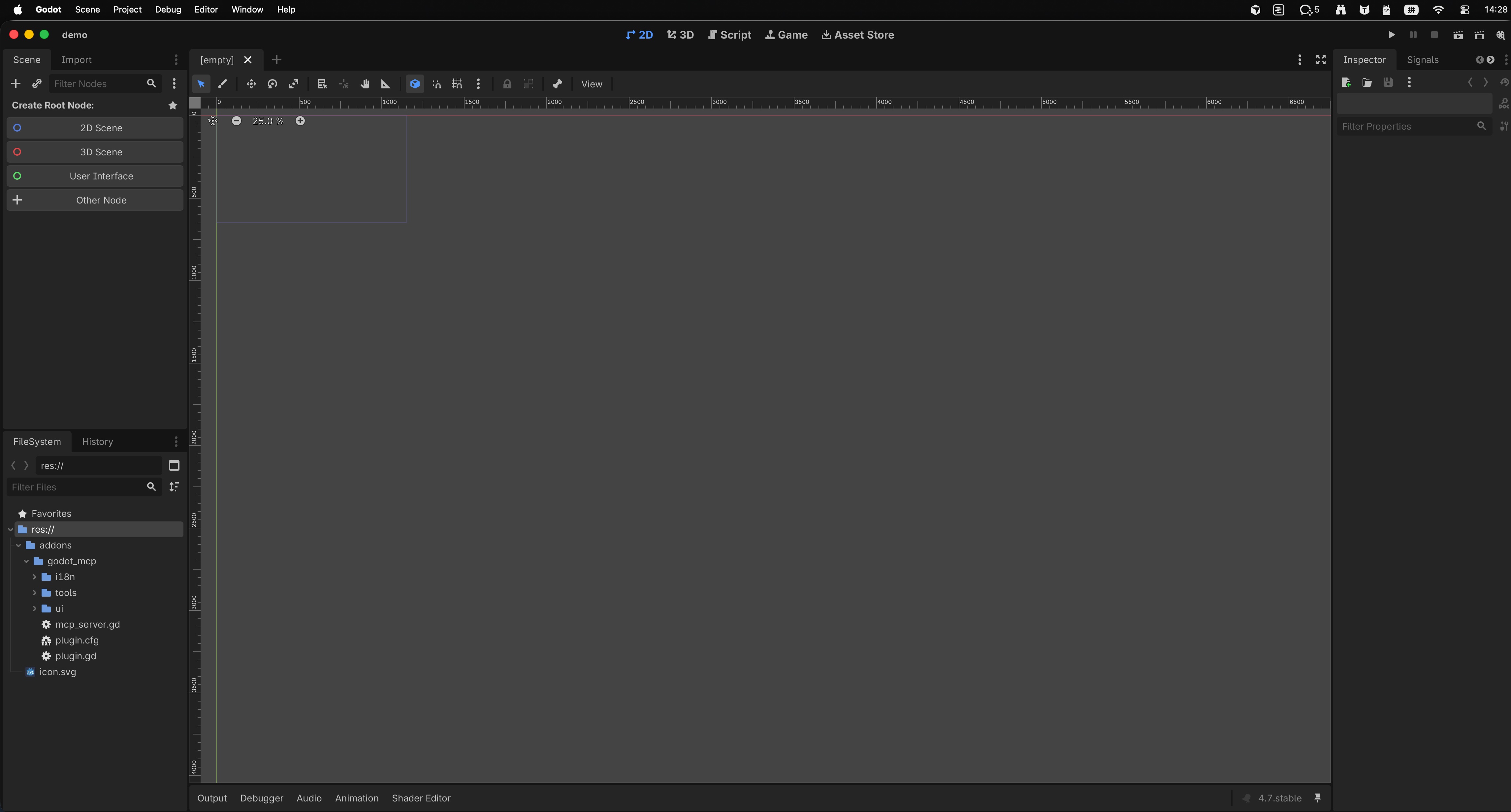Open skeleton bone options
The height and width of the screenshot is (812, 1511).
tap(557, 84)
